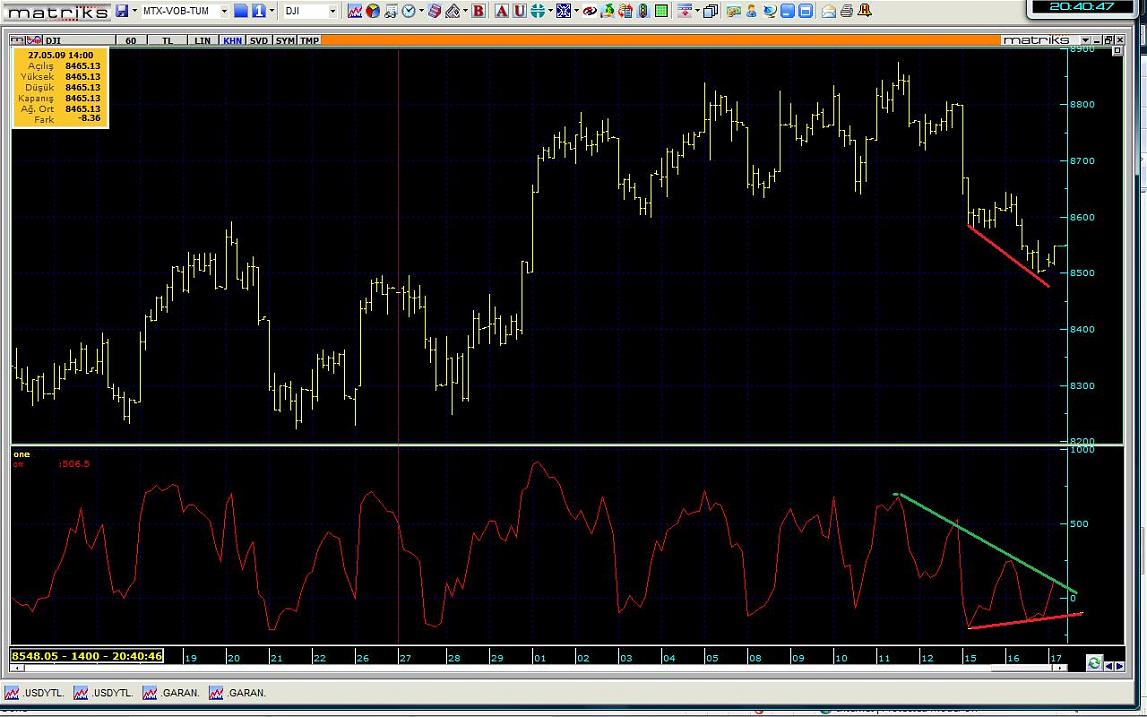Open the line chart icon in toolbar
1147x717 pixels.
(x=355, y=11)
